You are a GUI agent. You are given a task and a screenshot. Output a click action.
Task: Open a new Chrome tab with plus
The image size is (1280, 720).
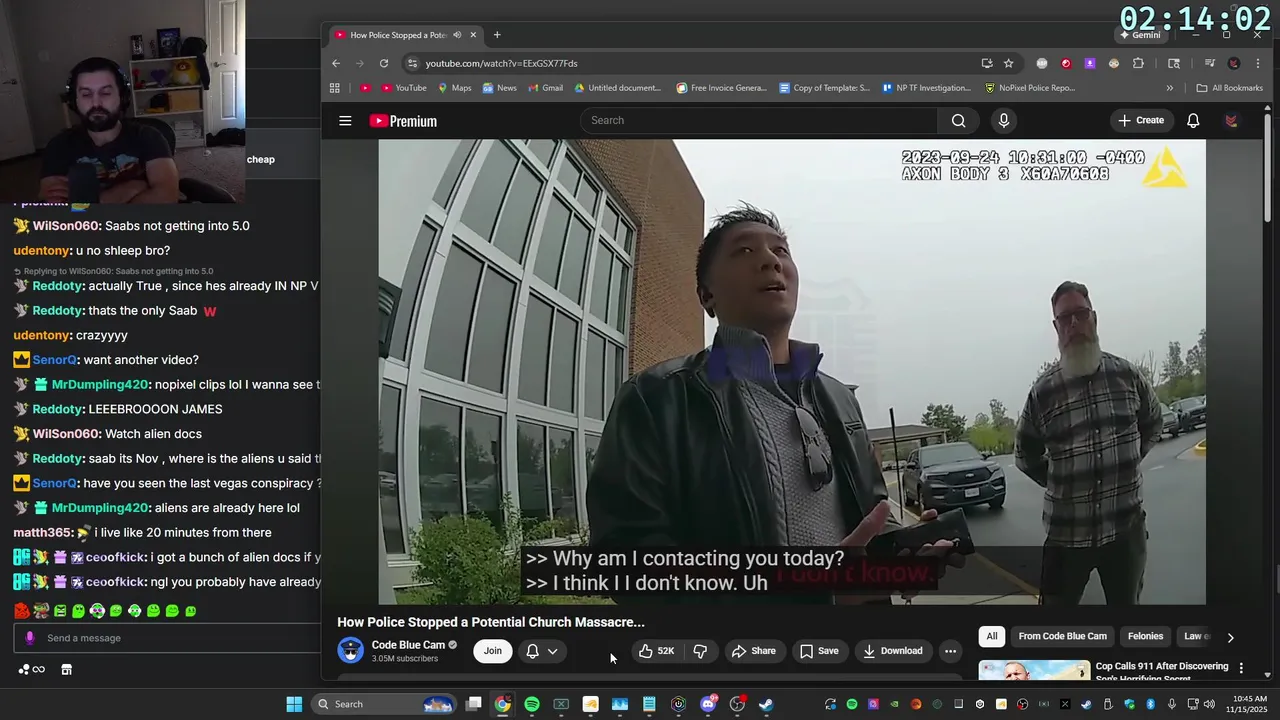497,35
